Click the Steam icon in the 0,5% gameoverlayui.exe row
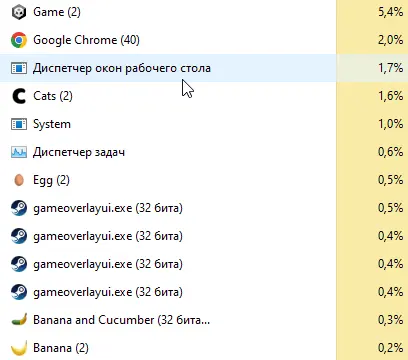Viewport: 408px width, 360px height. pyautogui.click(x=19, y=208)
